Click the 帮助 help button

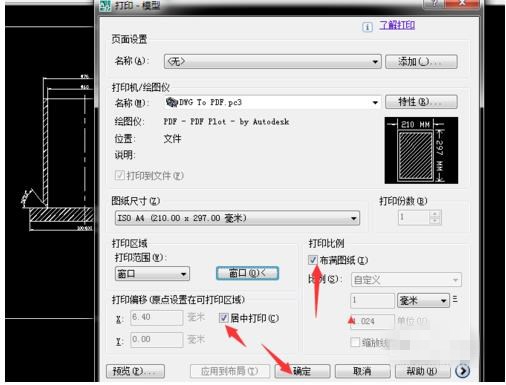click(422, 371)
